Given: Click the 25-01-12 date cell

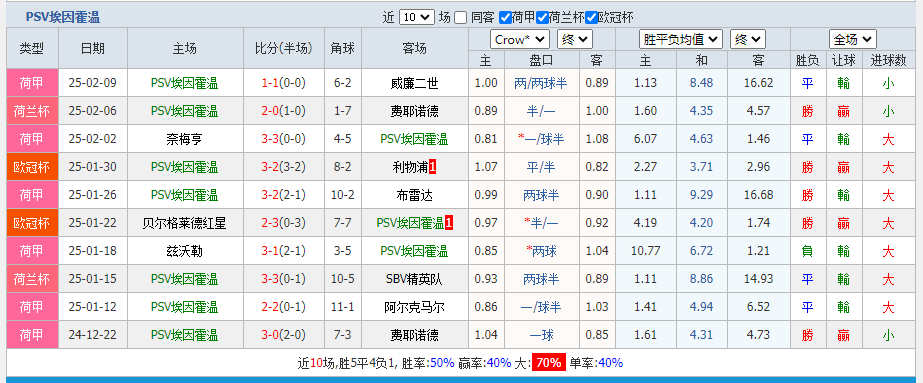Looking at the screenshot, I should click(x=92, y=307).
